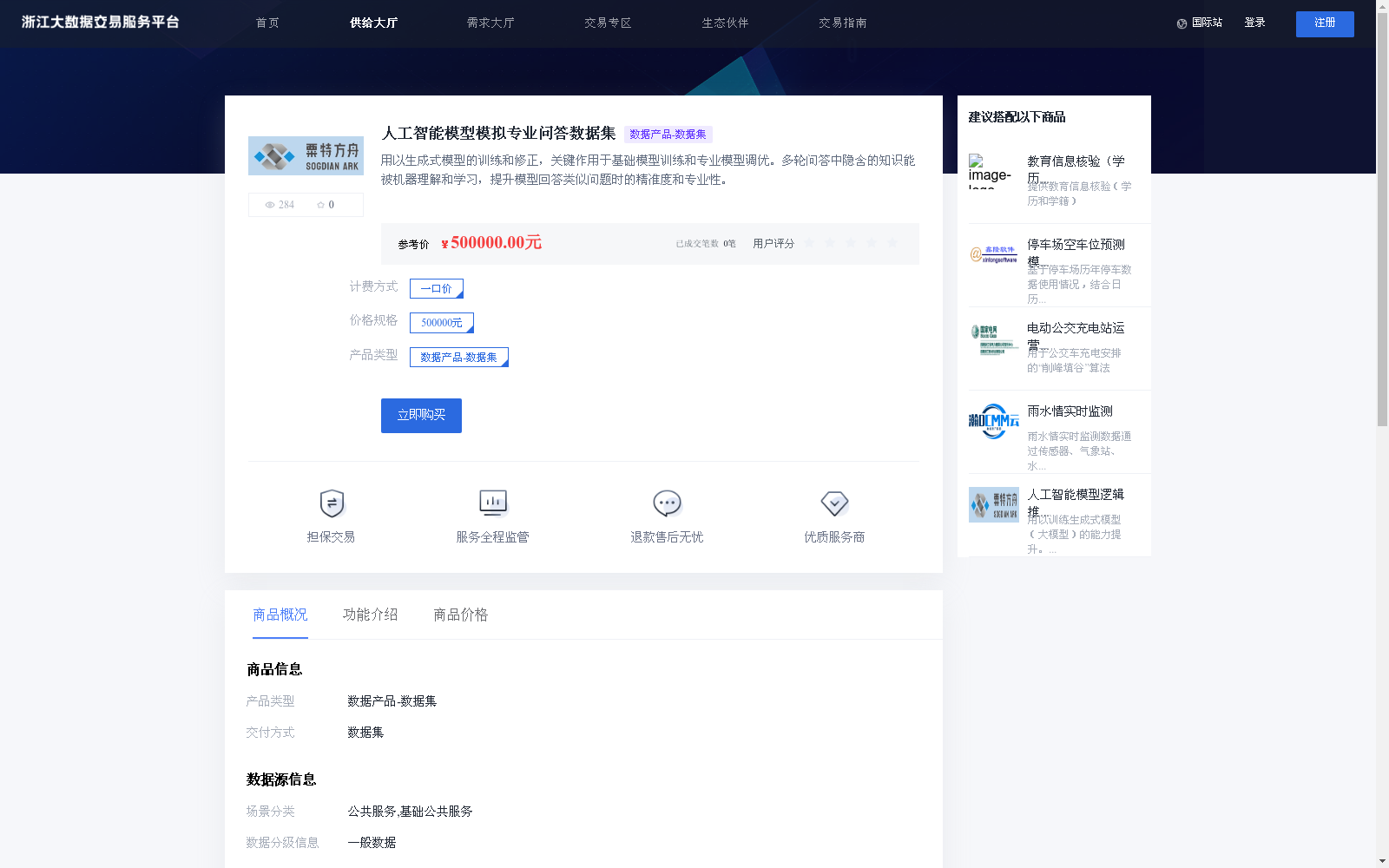
Task: Open the 人工智能模型逻辑推 product logo
Action: (993, 504)
